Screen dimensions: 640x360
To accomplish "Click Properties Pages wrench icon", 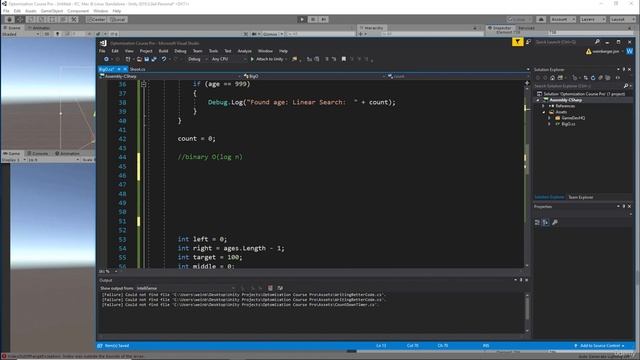I will tap(555, 222).
